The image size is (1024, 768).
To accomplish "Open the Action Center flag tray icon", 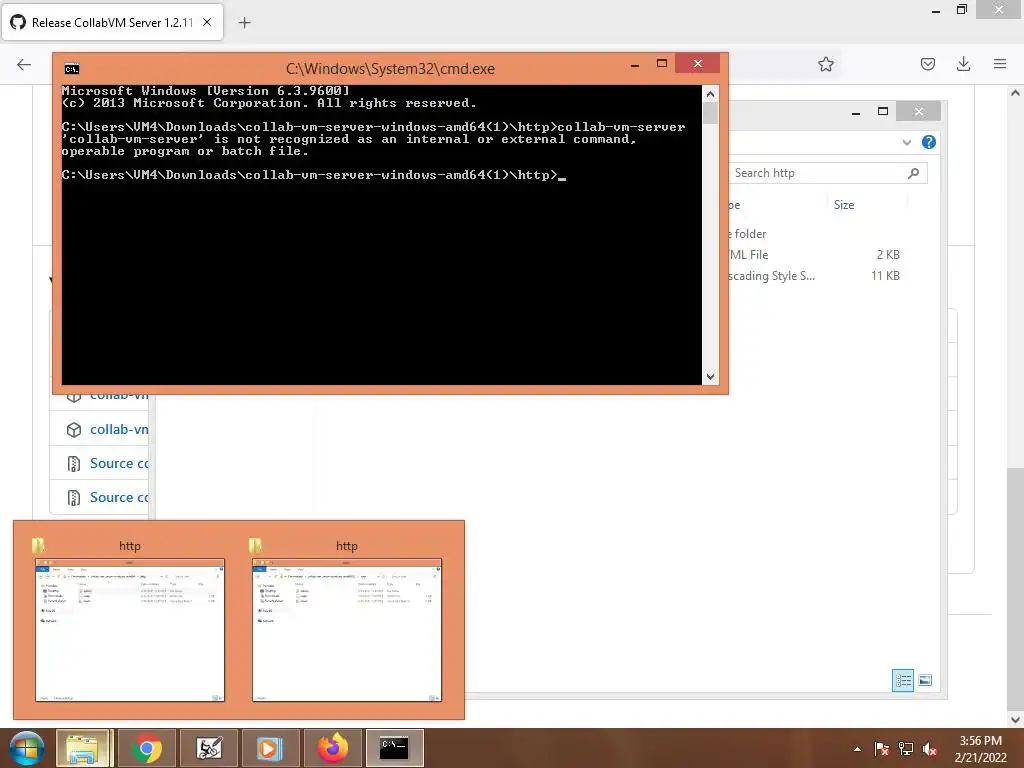I will pyautogui.click(x=881, y=749).
